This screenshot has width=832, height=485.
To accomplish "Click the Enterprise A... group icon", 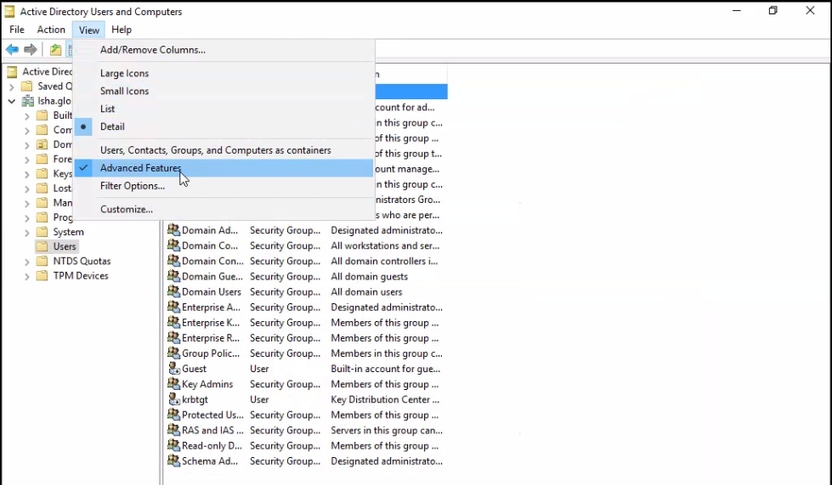I will 174,307.
